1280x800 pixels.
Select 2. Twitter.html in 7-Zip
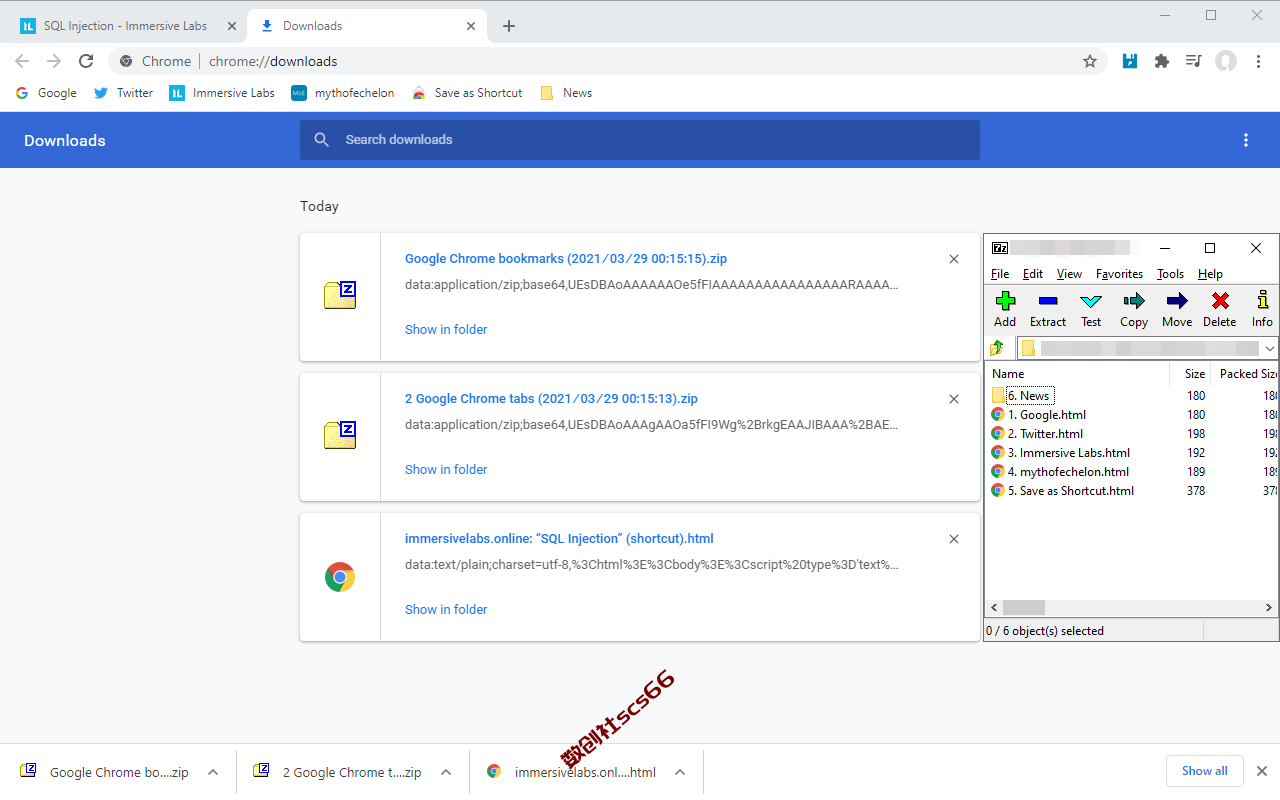(1037, 434)
